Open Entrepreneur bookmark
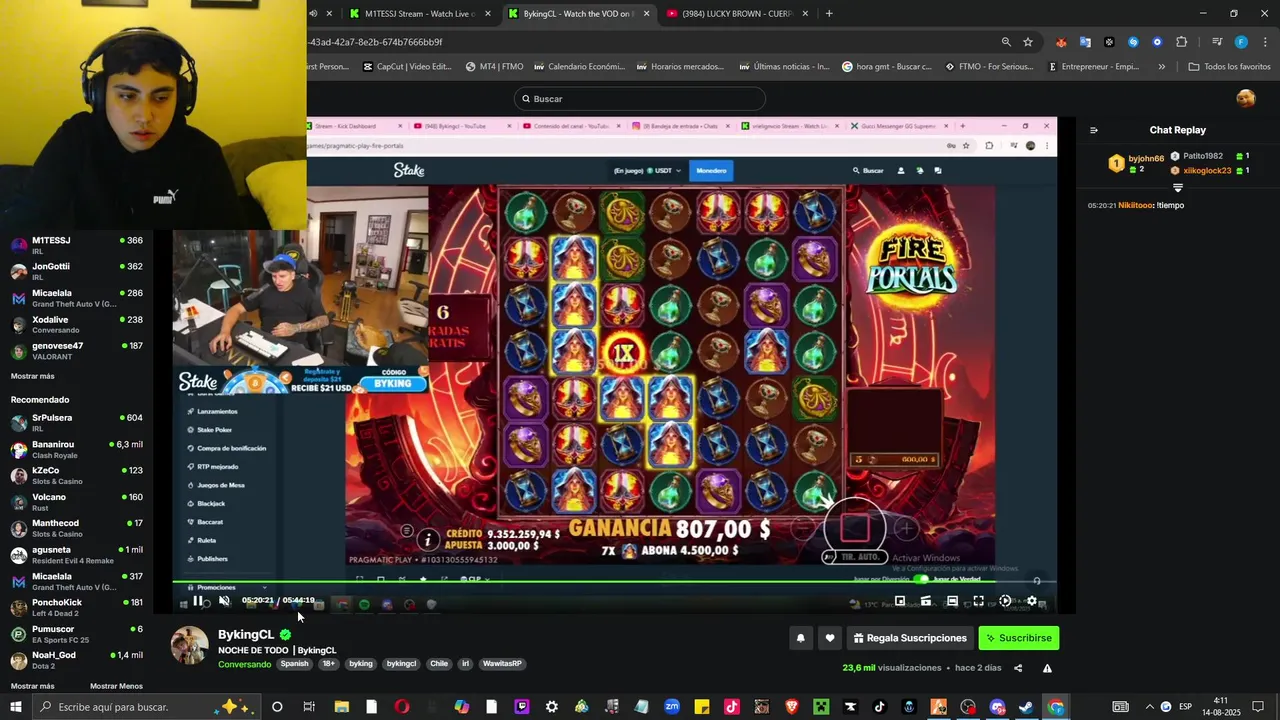 click(x=1093, y=67)
